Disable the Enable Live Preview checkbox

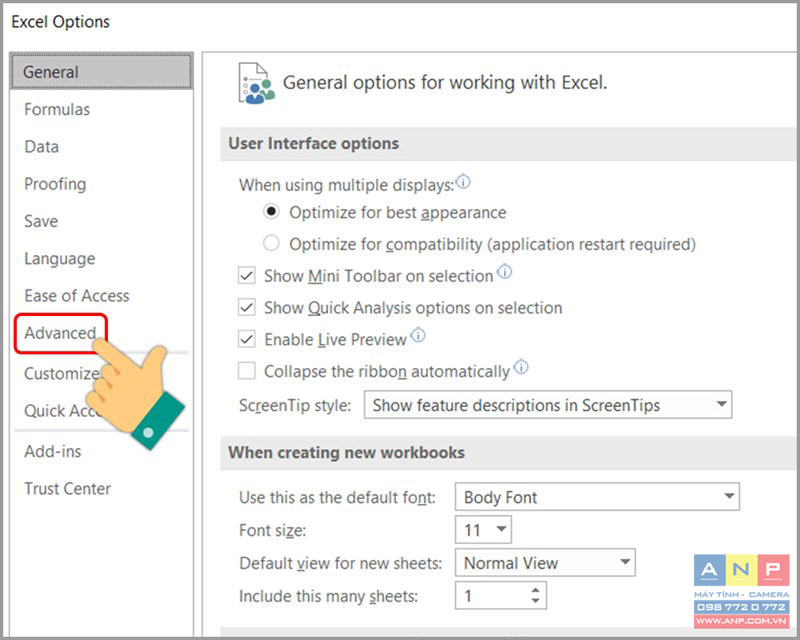pos(247,339)
